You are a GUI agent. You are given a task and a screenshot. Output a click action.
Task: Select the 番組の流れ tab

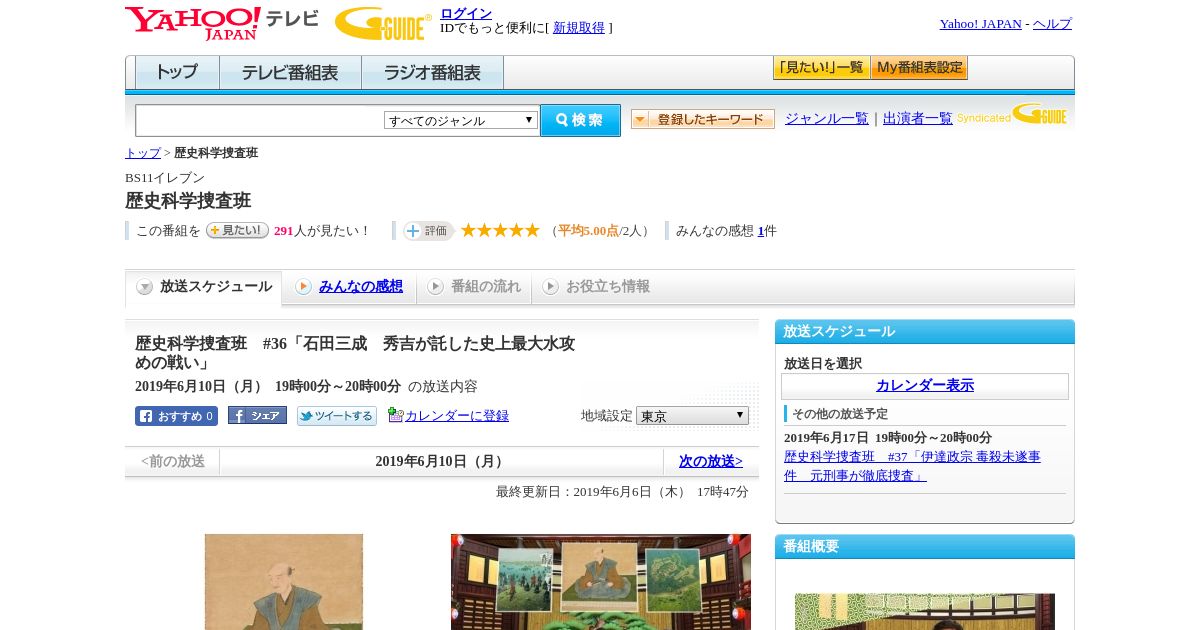click(x=474, y=287)
